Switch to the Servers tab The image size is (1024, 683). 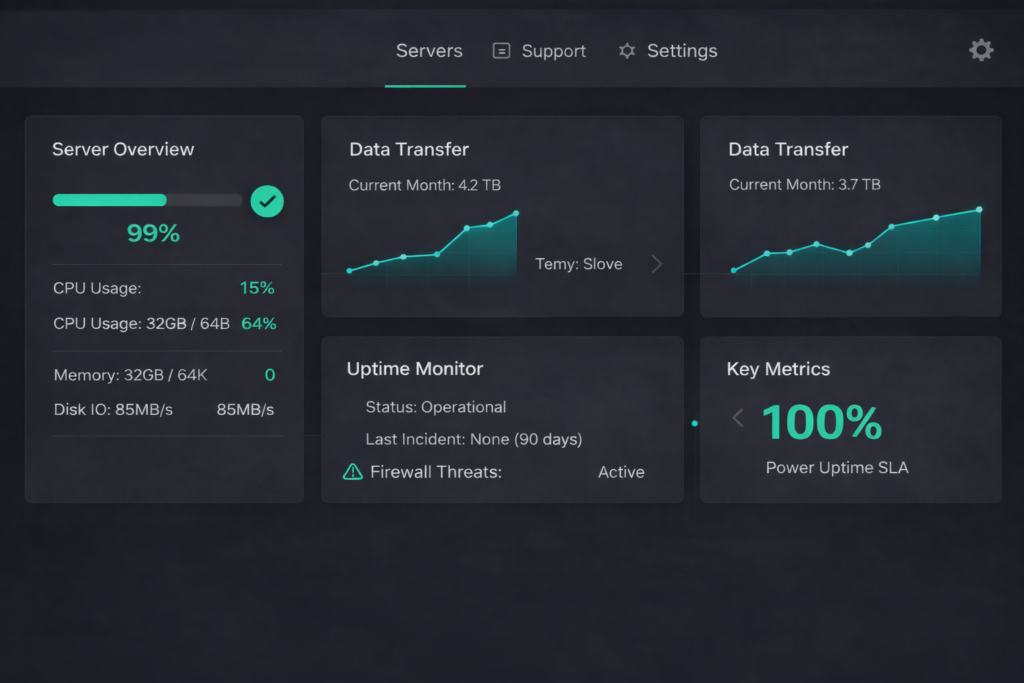pyautogui.click(x=429, y=51)
